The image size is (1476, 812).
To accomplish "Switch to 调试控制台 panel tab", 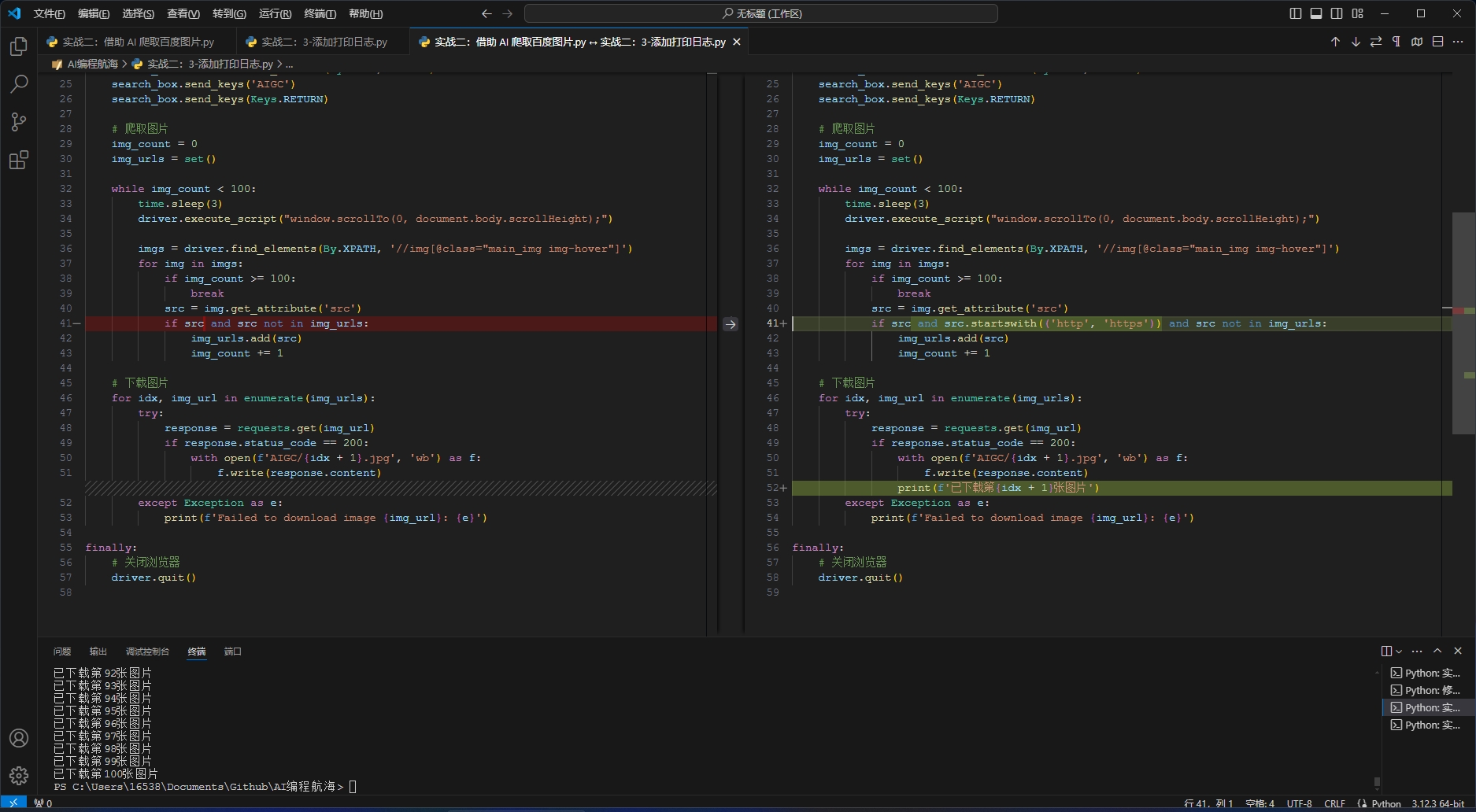I will (x=147, y=651).
